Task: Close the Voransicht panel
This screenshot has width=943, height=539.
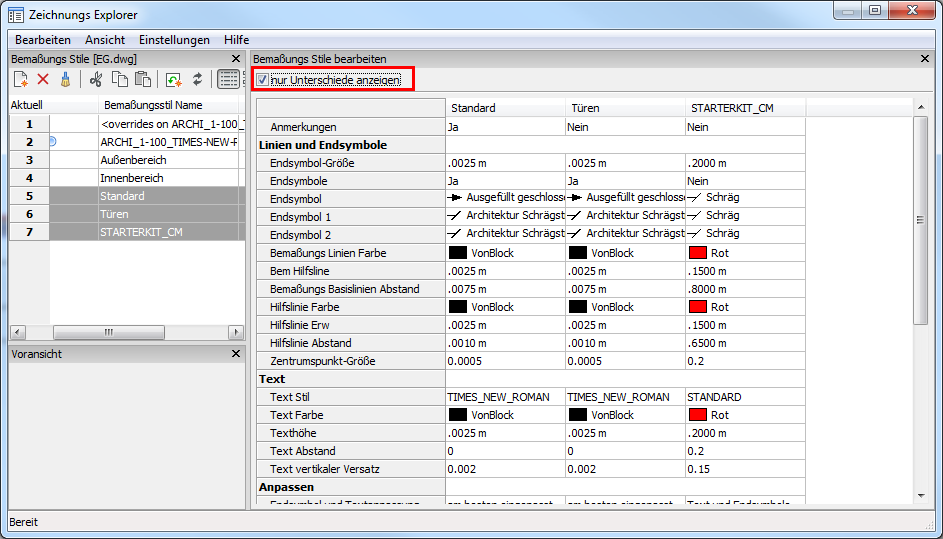Action: point(236,354)
